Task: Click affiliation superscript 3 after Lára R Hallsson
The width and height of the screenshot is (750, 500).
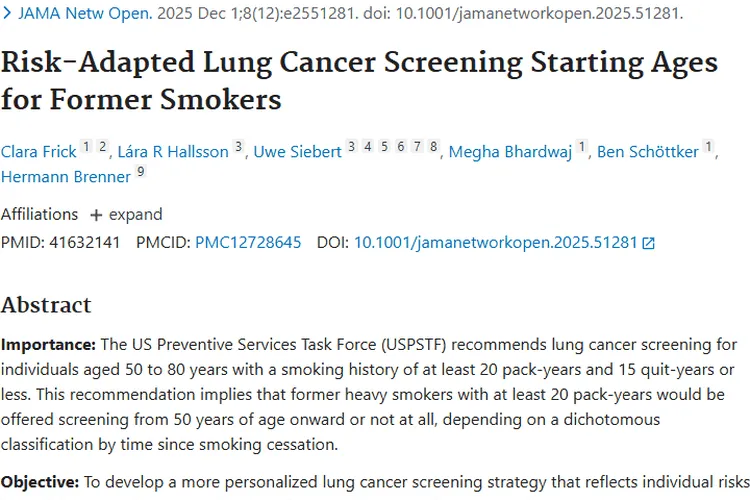Action: tap(238, 147)
